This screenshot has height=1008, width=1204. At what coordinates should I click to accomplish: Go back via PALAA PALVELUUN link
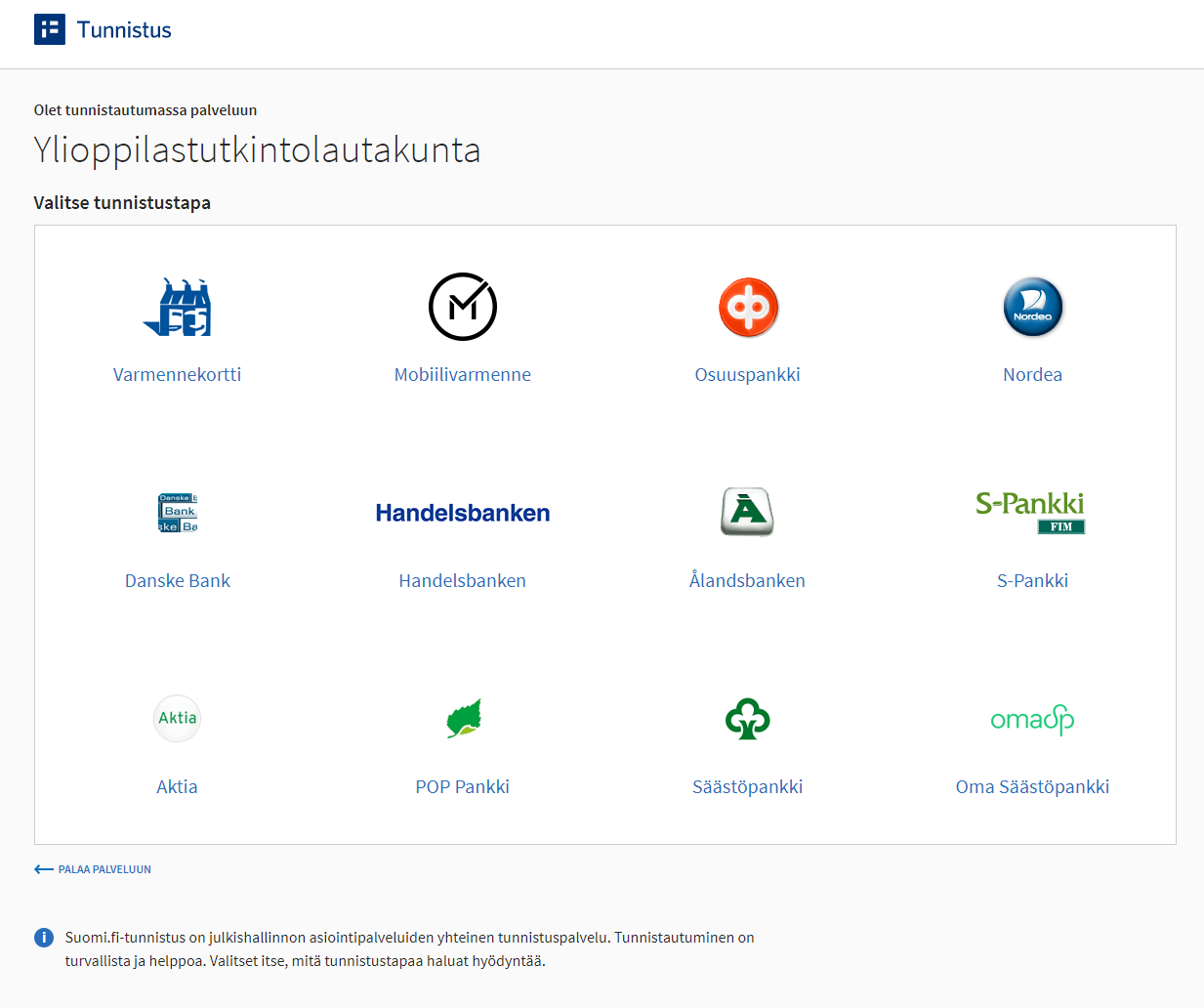pos(104,869)
